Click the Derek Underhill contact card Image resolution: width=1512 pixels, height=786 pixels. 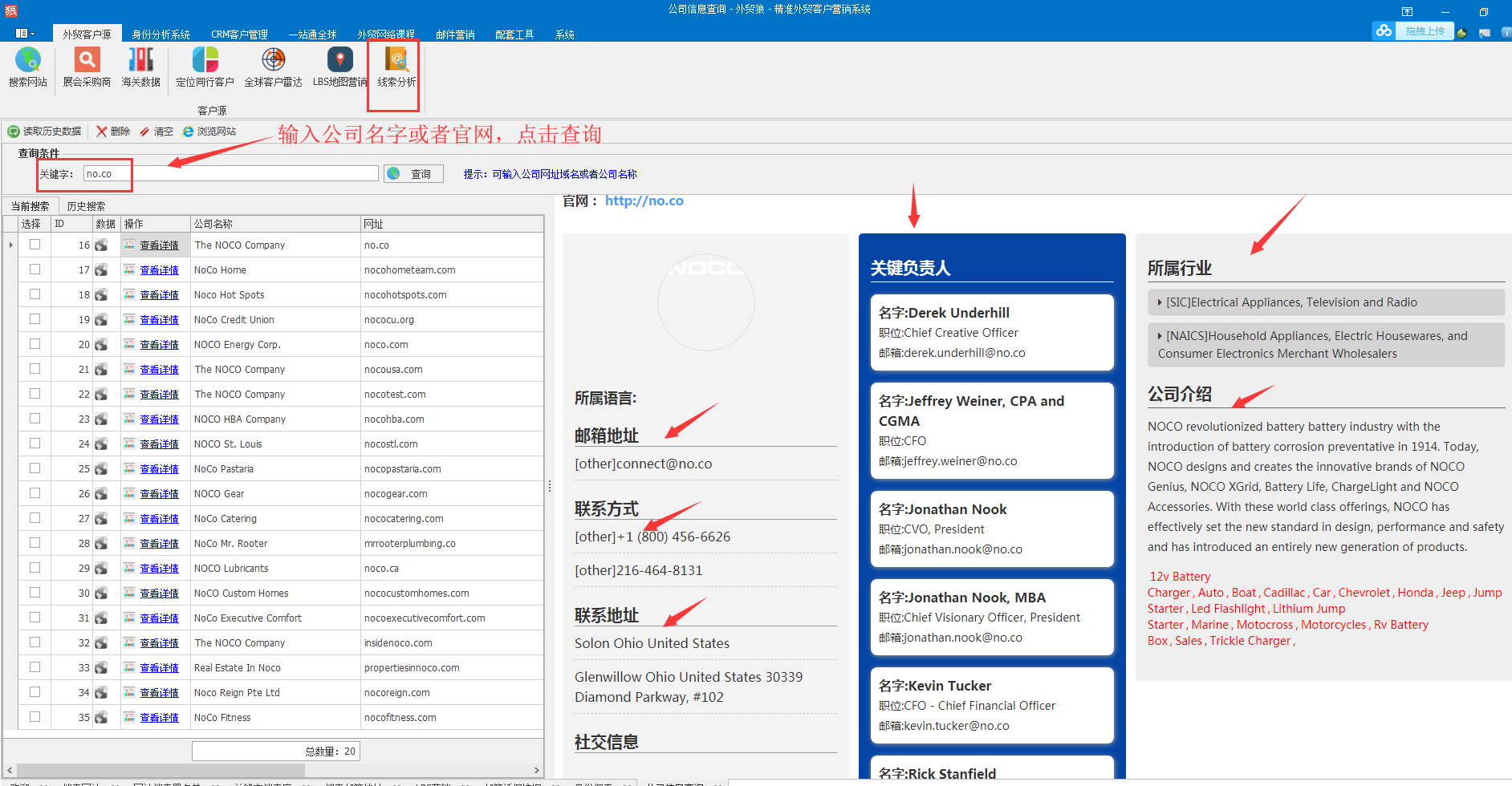[x=992, y=332]
